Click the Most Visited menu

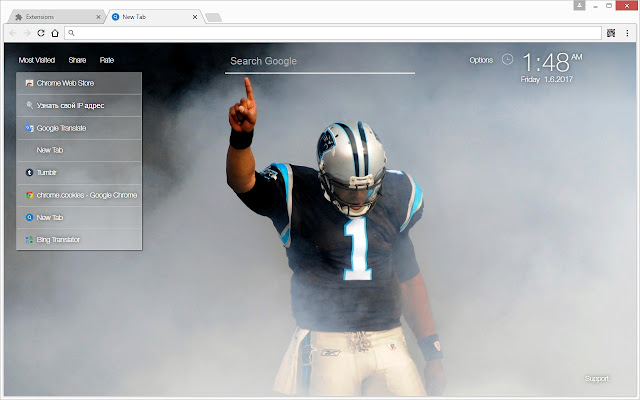37,60
